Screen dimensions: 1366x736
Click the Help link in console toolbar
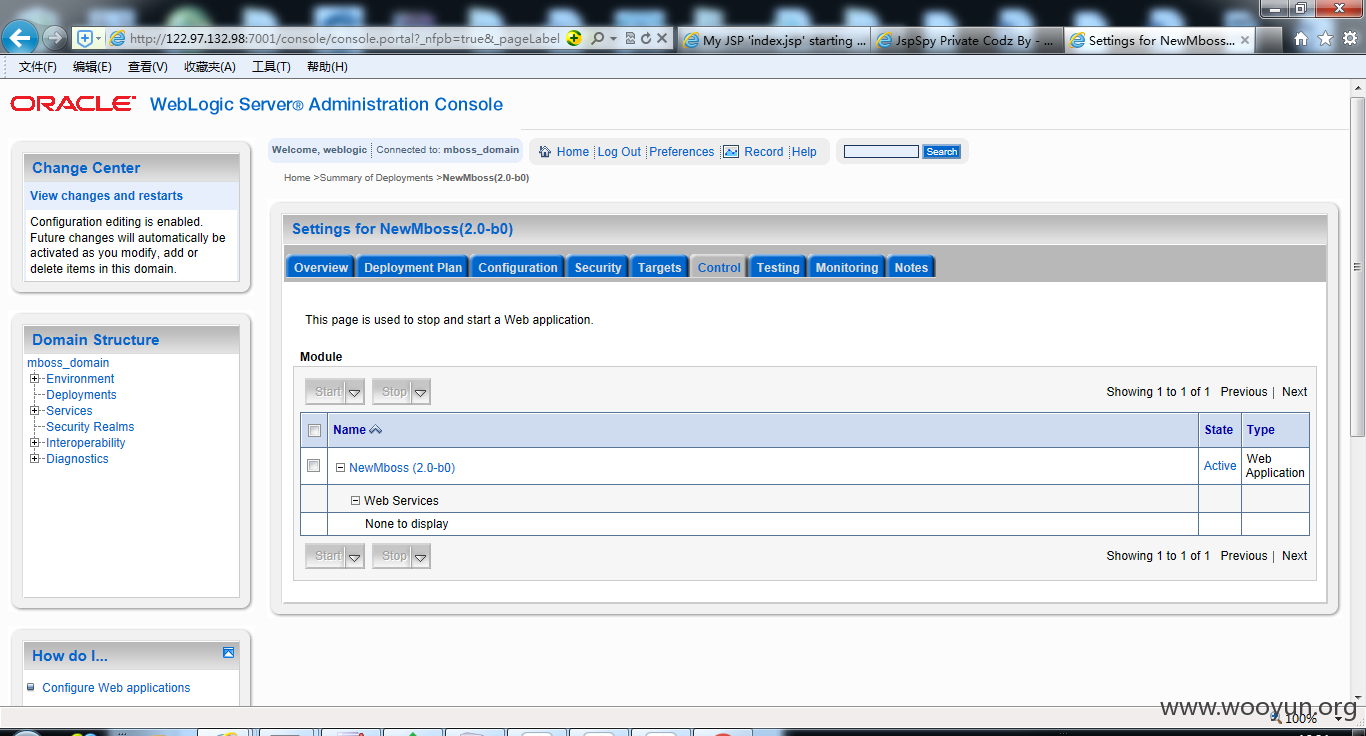pos(804,152)
